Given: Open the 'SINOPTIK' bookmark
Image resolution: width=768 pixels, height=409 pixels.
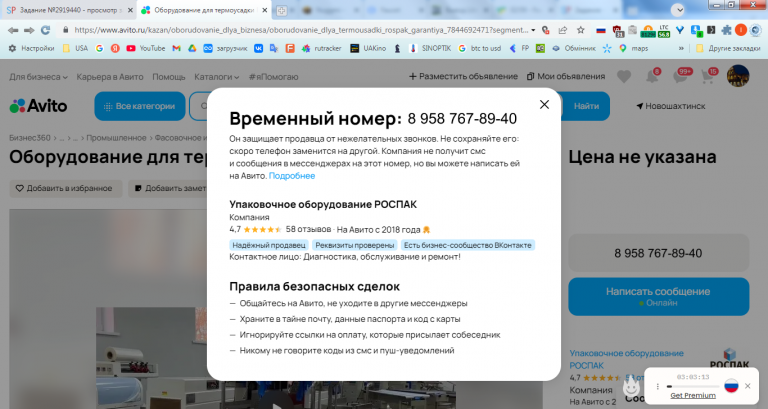Looking at the screenshot, I should tap(430, 48).
